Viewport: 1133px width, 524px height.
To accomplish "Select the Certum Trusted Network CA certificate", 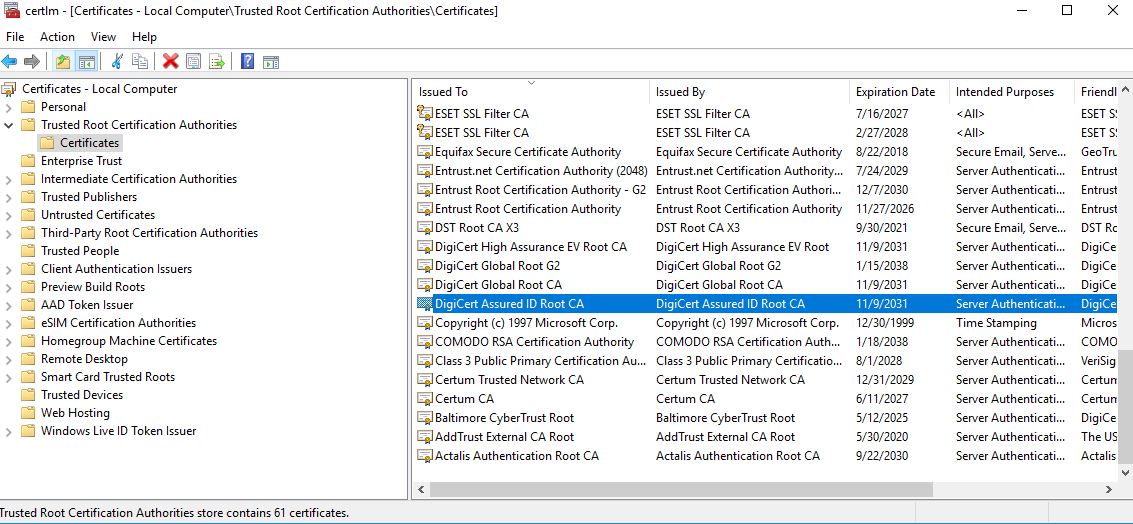I will tap(509, 380).
